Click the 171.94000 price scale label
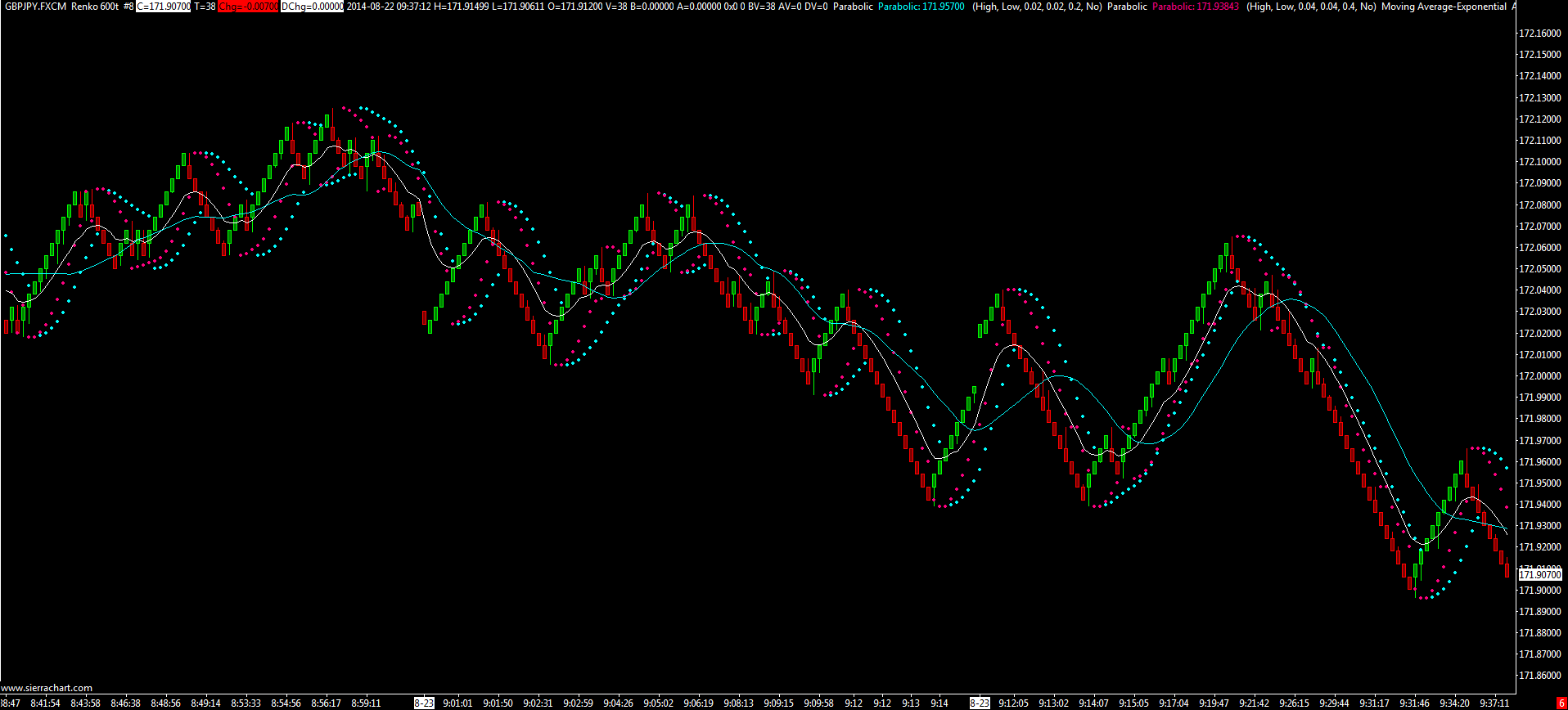Image resolution: width=1568 pixels, height=710 pixels. tap(1539, 505)
